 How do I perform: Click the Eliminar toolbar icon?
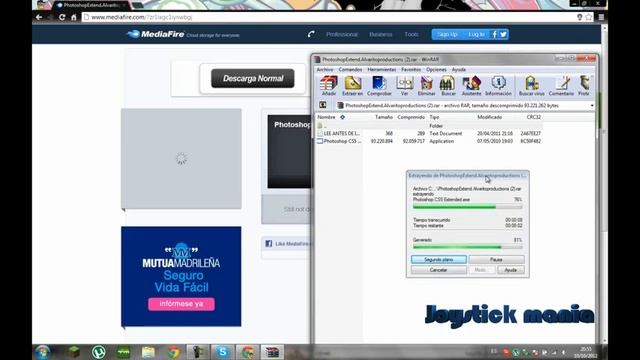[426, 86]
